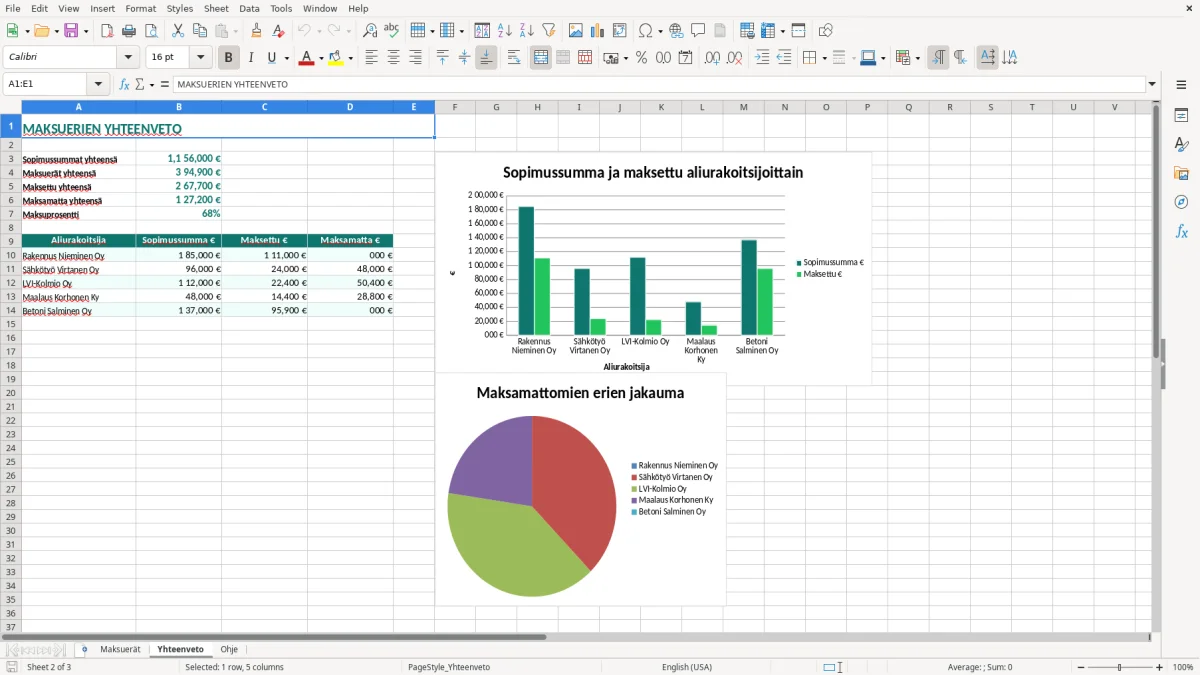Open the Underline style dropdown arrow
This screenshot has width=1200, height=675.
(x=286, y=58)
